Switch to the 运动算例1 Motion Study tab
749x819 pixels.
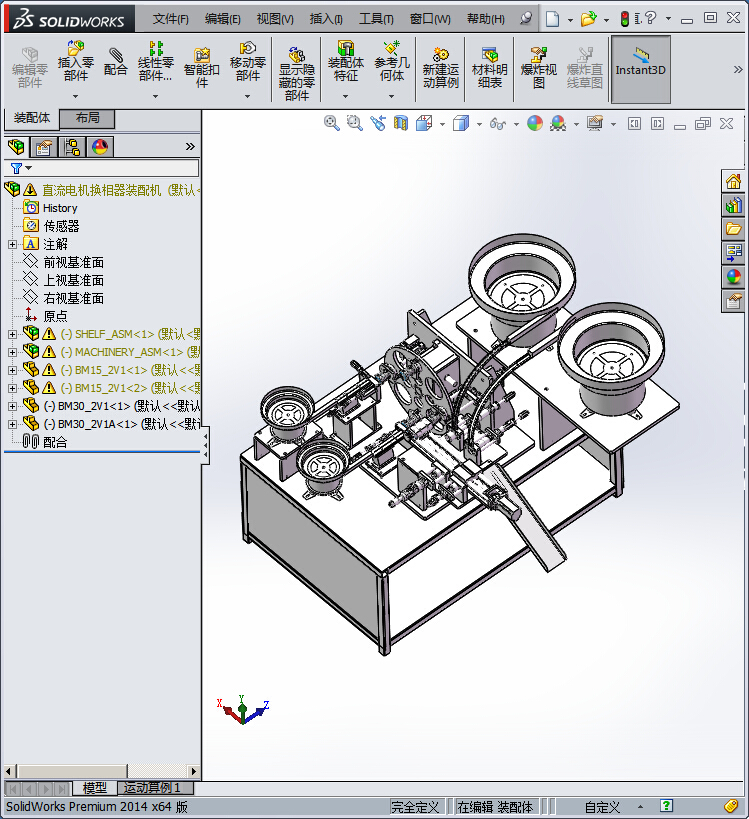pos(156,788)
